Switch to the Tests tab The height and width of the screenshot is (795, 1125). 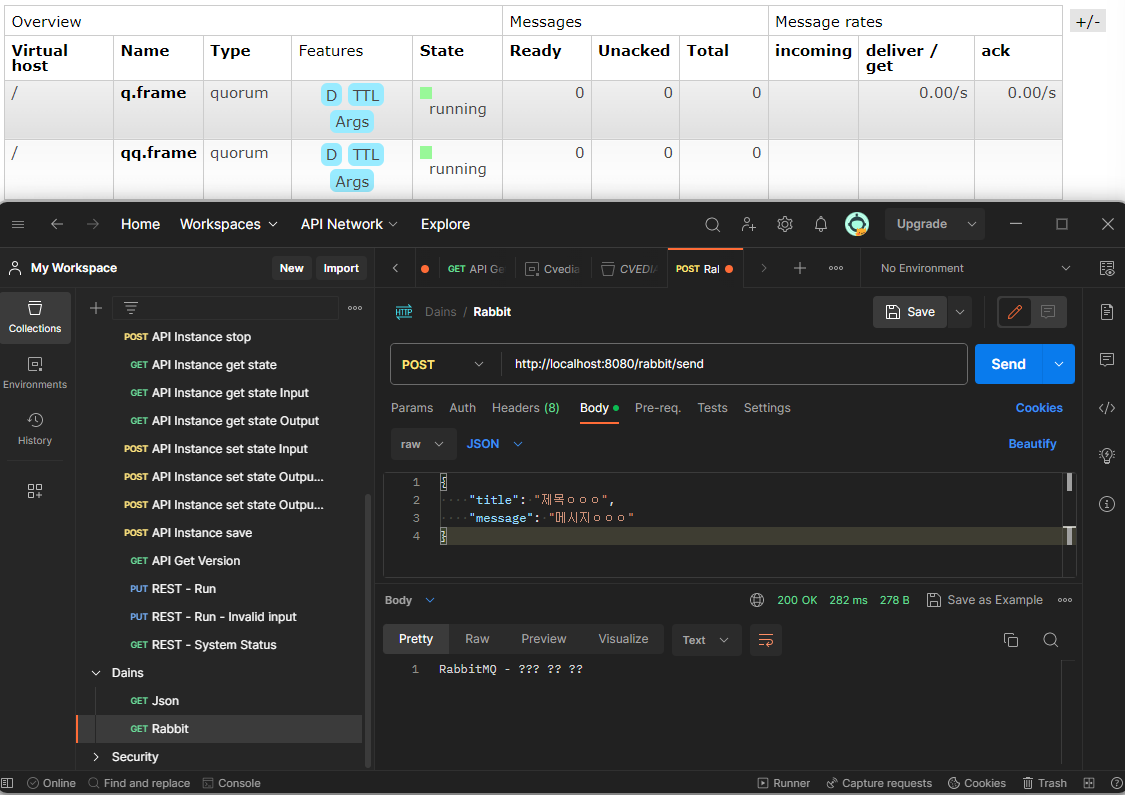(712, 408)
